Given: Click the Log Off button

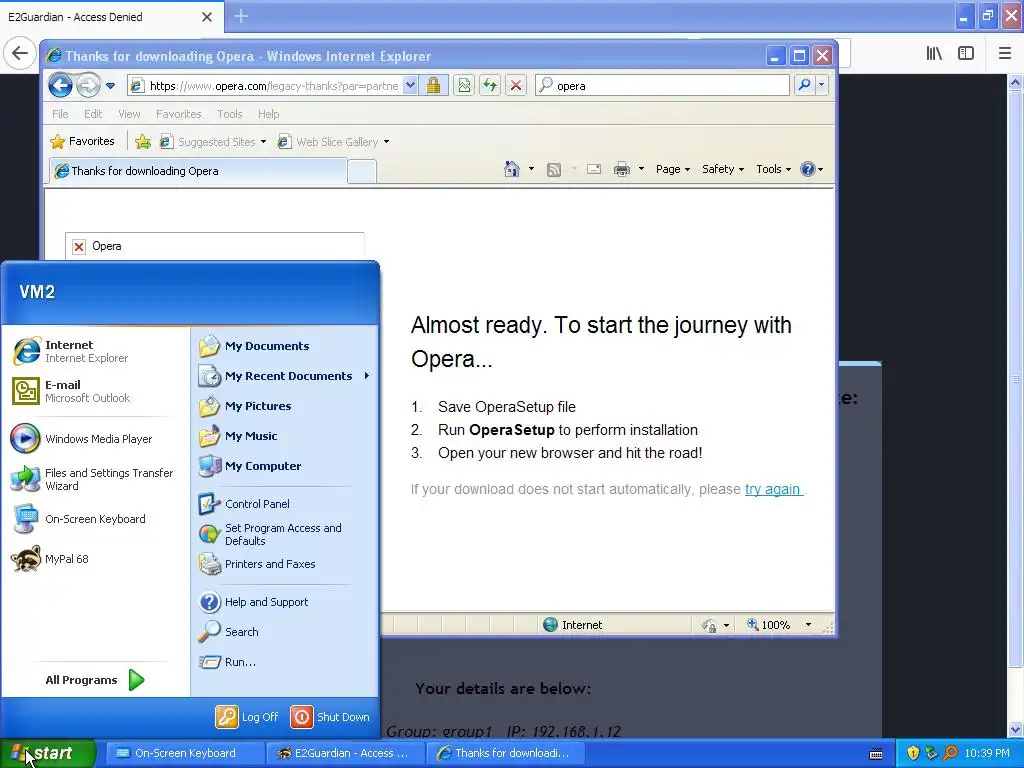Looking at the screenshot, I should [248, 717].
